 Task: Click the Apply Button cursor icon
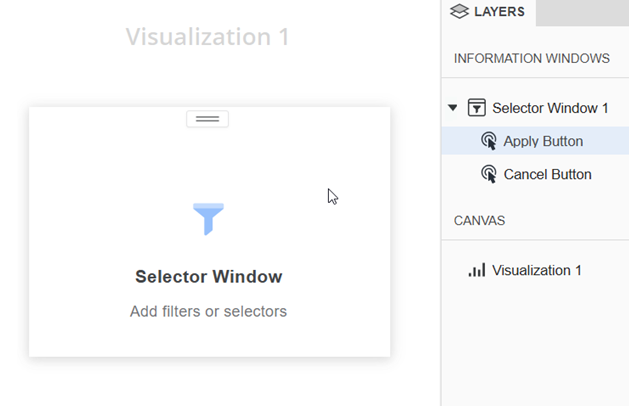[489, 141]
